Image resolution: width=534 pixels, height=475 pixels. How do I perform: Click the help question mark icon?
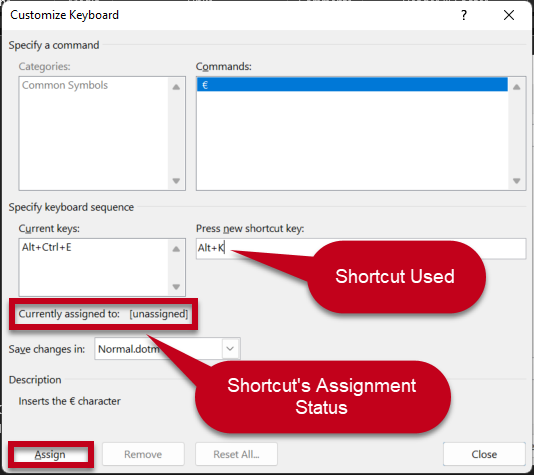pos(464,15)
